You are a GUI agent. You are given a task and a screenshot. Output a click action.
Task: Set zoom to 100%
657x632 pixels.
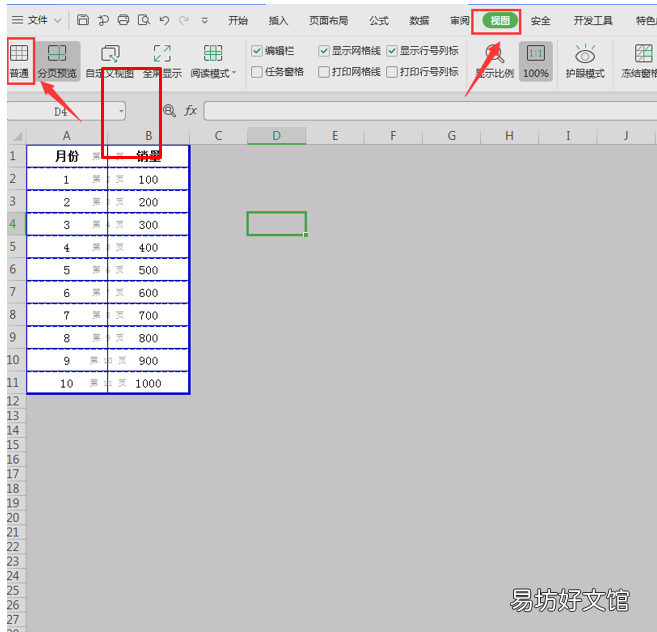pyautogui.click(x=536, y=62)
